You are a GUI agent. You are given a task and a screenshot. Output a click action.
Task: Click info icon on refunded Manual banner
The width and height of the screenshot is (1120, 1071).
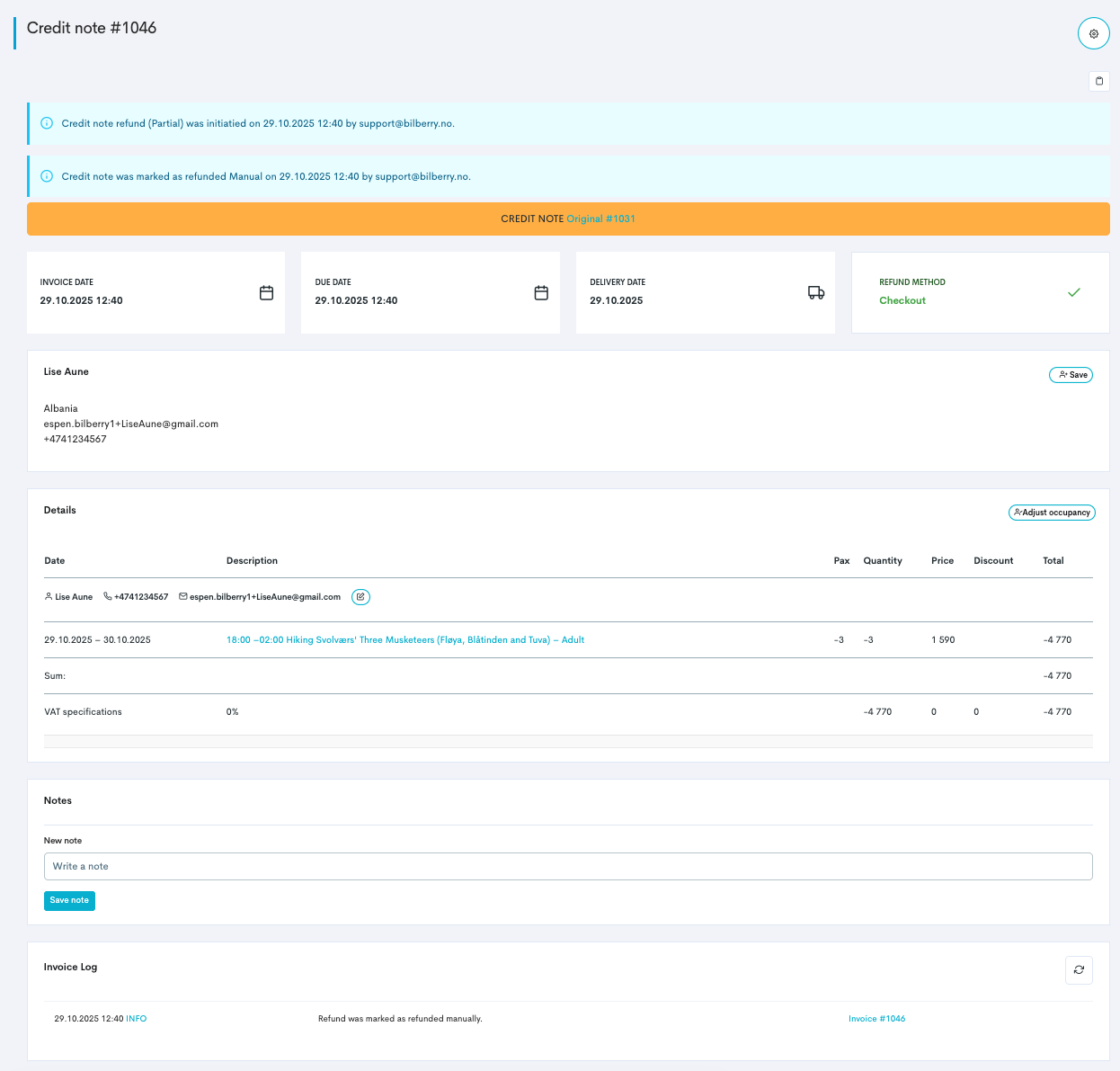(47, 176)
